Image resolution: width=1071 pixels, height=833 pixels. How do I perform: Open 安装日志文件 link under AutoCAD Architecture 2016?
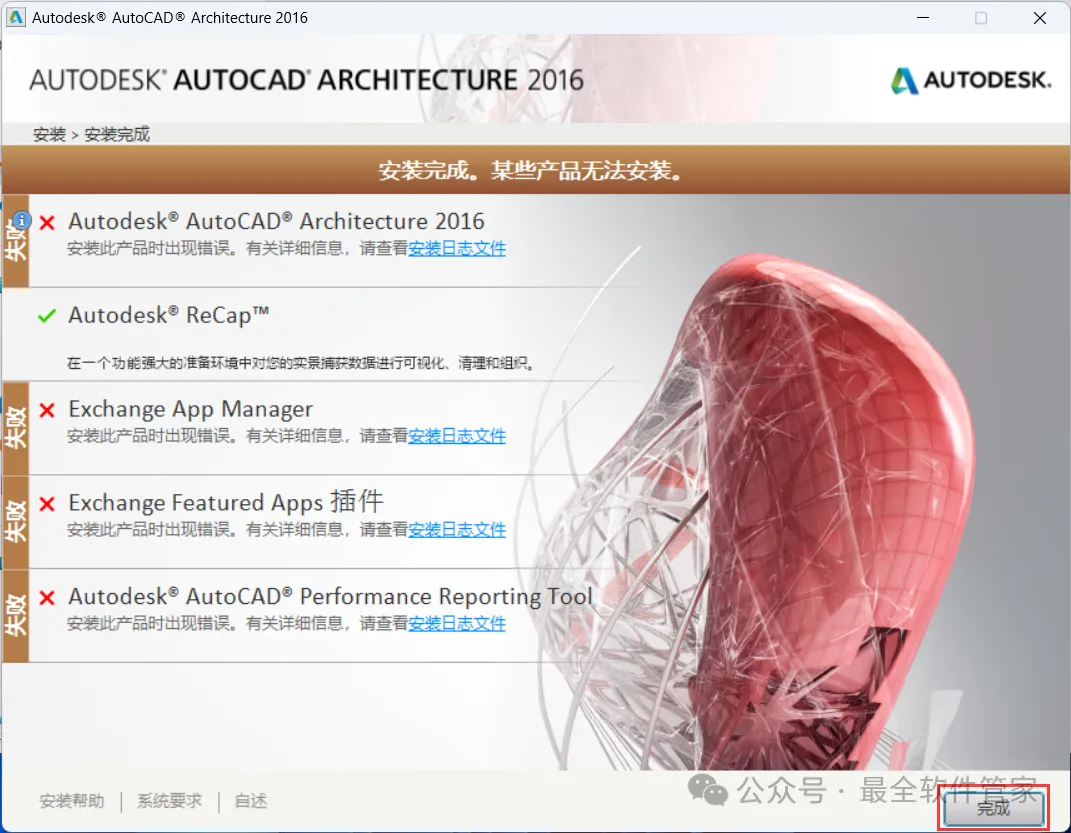[457, 249]
